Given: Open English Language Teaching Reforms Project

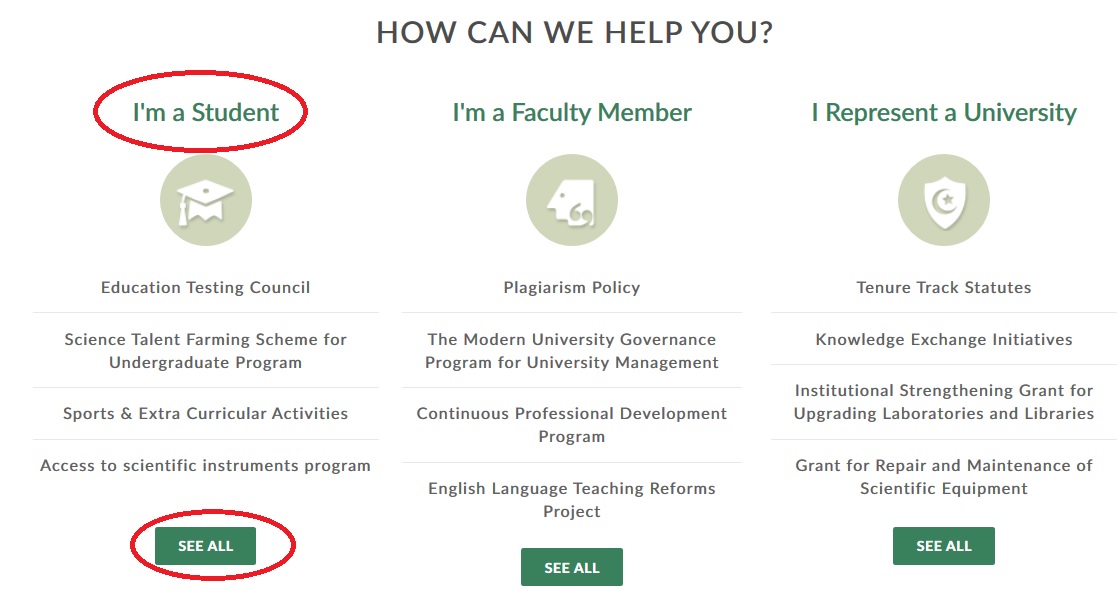Looking at the screenshot, I should [x=571, y=500].
